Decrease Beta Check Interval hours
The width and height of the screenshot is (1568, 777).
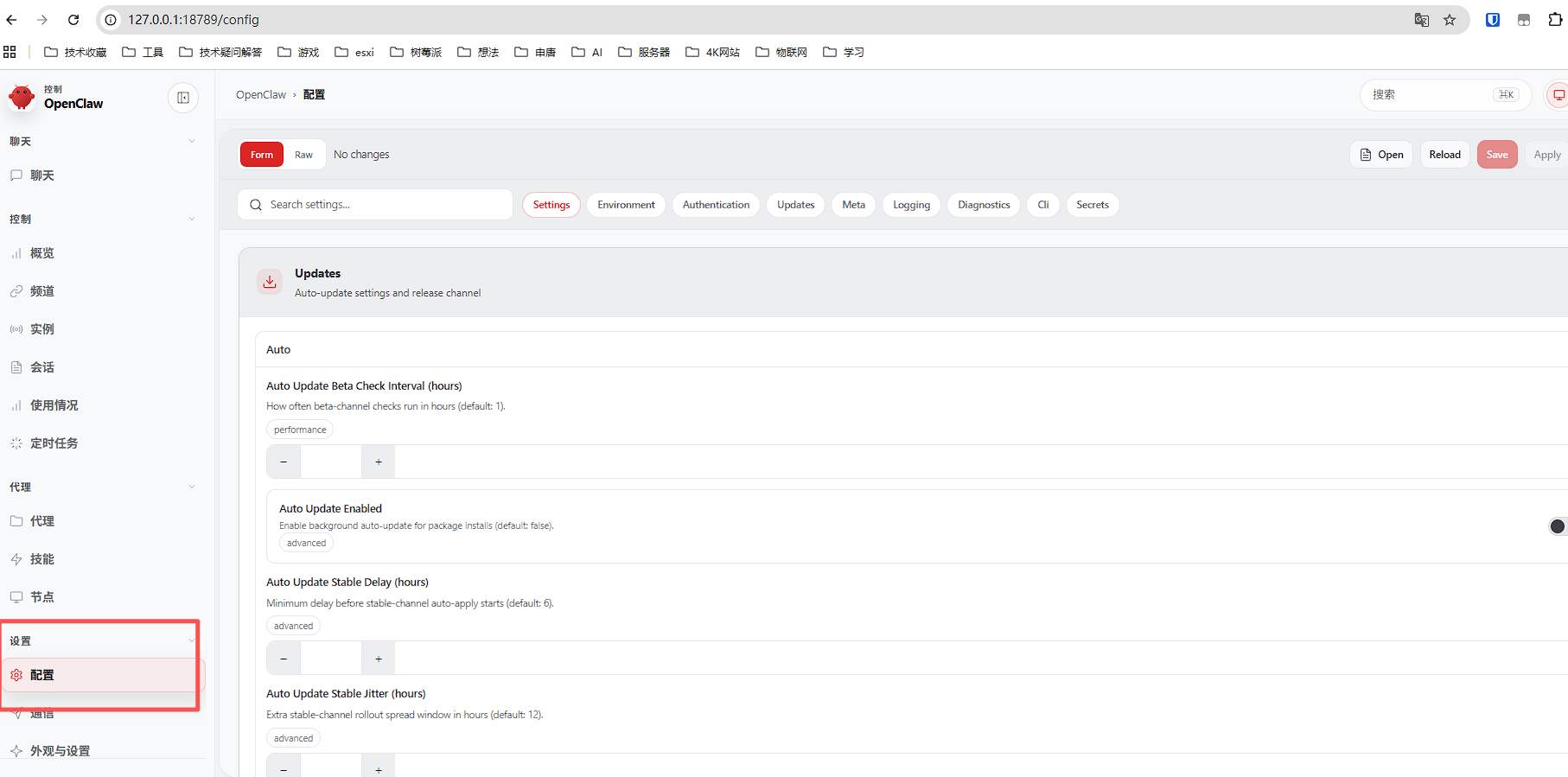pos(284,462)
